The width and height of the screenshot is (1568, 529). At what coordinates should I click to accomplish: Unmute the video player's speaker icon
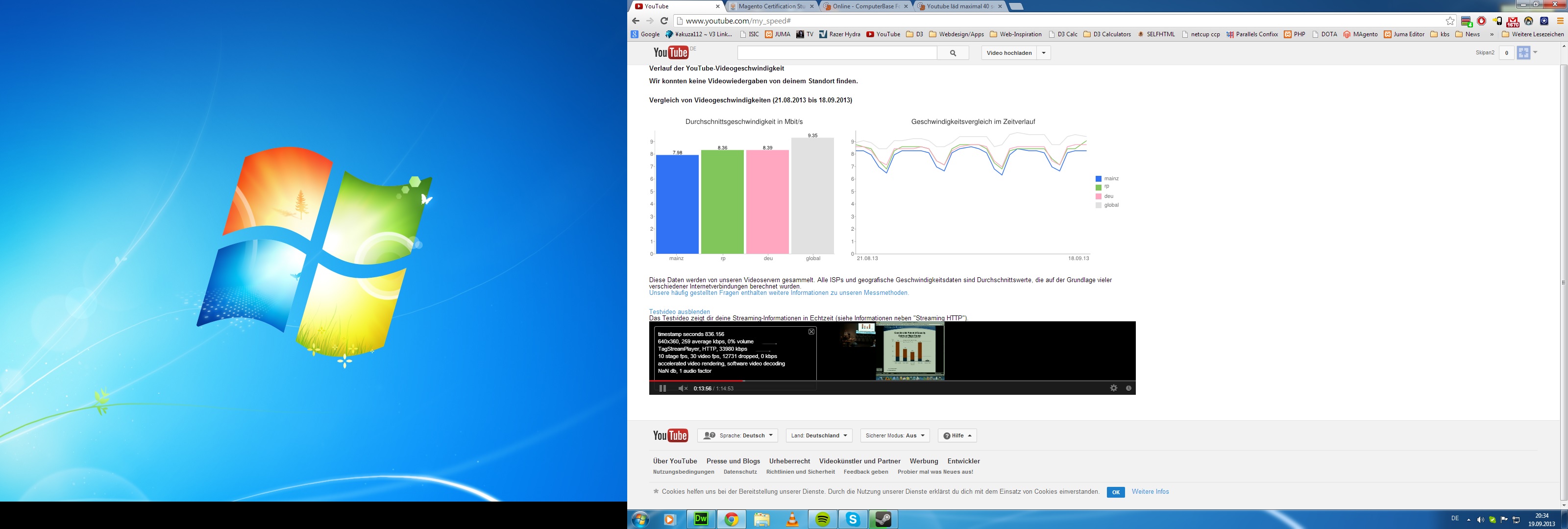click(683, 388)
